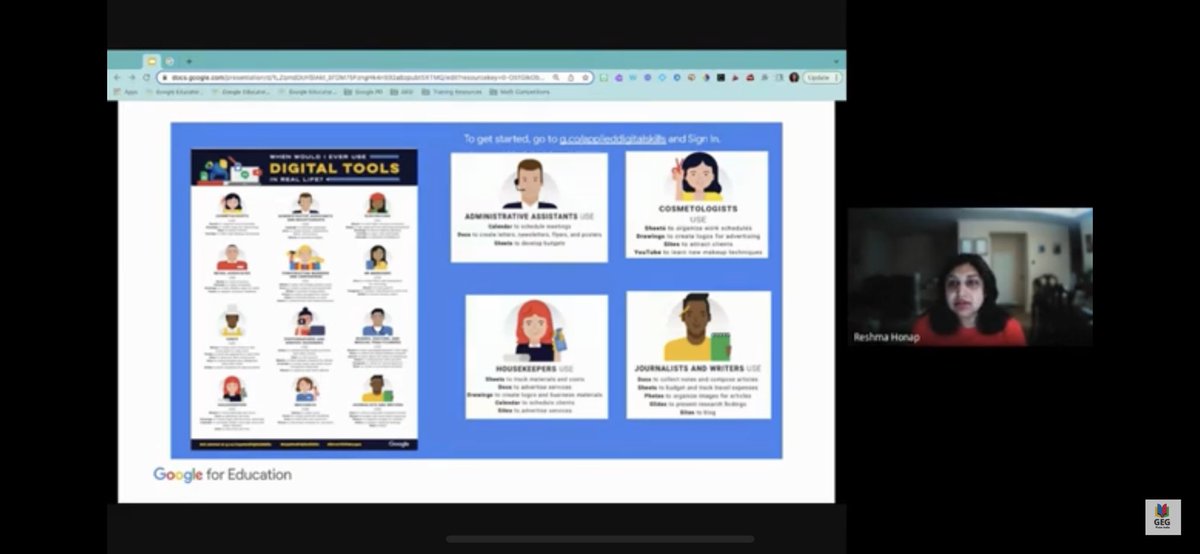Click "YouTube to learn new makeup techniques" text
This screenshot has height=554, width=1200.
tap(698, 252)
